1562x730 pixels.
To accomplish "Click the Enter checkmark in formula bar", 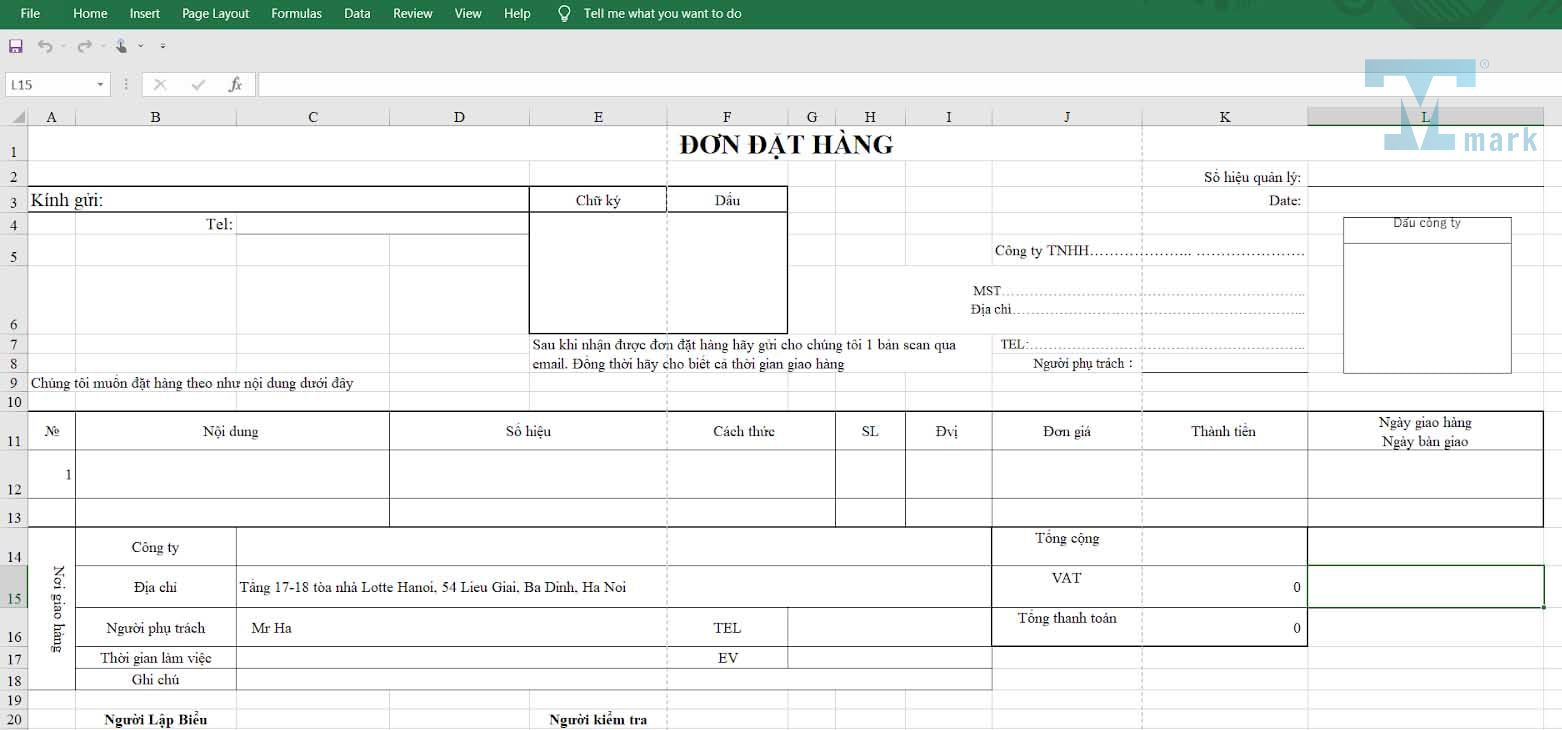I will [x=198, y=85].
